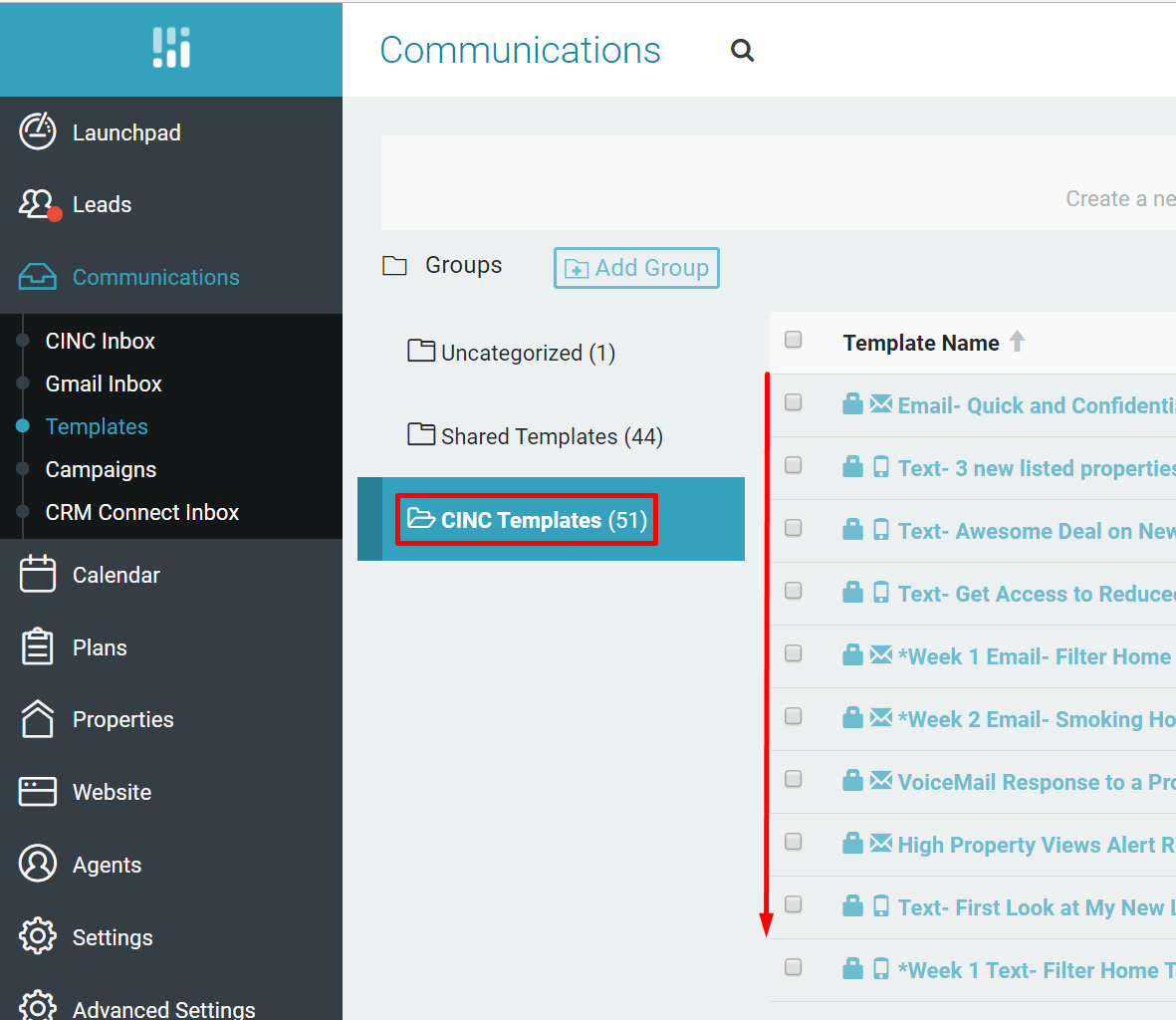Check the Text- First Look at My New checkbox
Viewport: 1176px width, 1020px height.
(x=793, y=904)
